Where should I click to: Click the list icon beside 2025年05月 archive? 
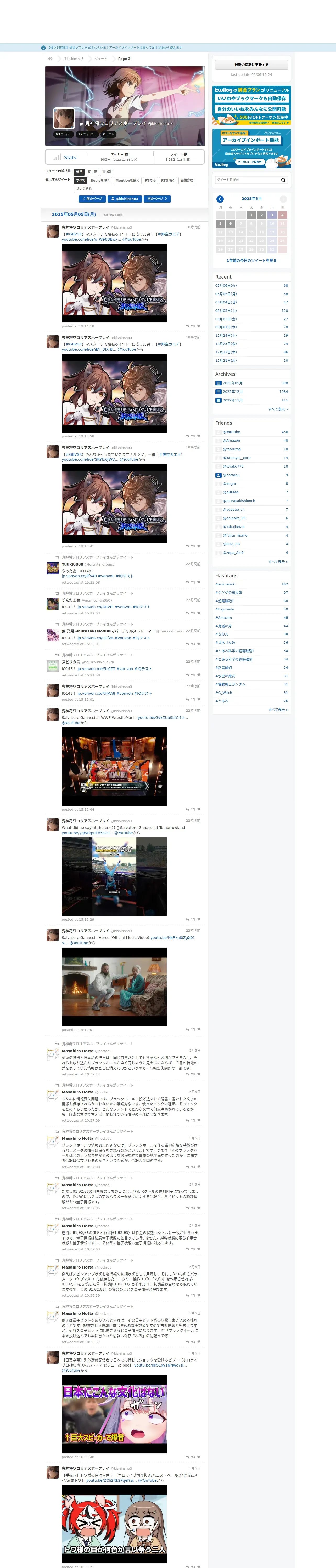point(218,383)
